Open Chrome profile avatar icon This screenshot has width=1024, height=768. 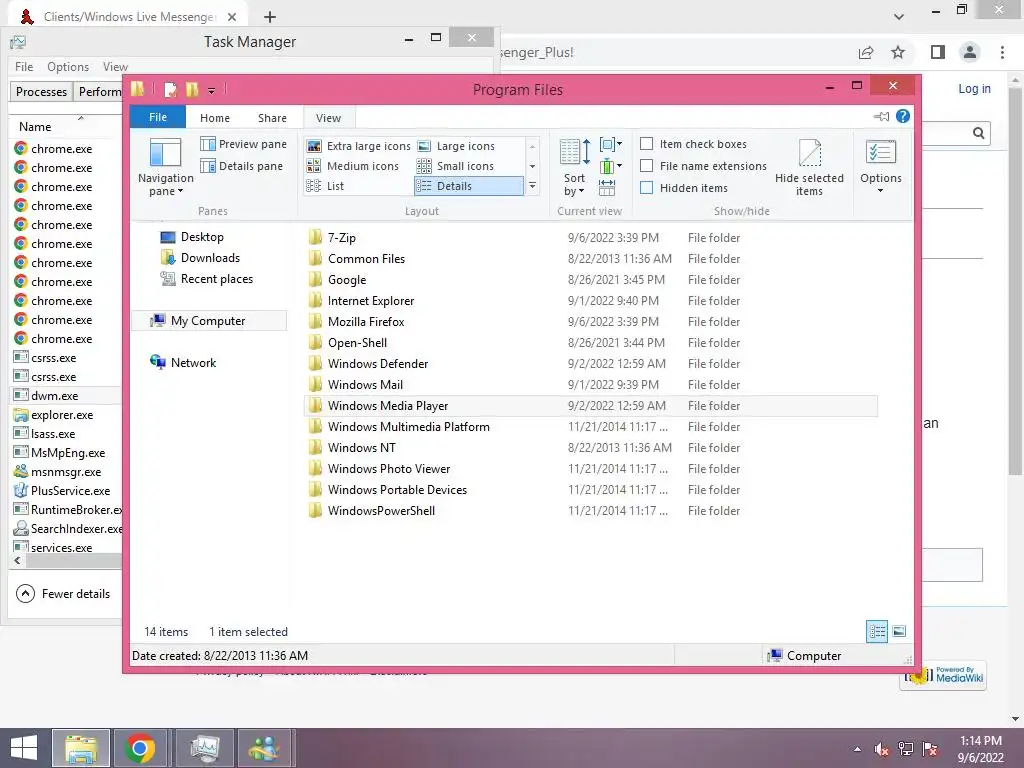[x=970, y=52]
